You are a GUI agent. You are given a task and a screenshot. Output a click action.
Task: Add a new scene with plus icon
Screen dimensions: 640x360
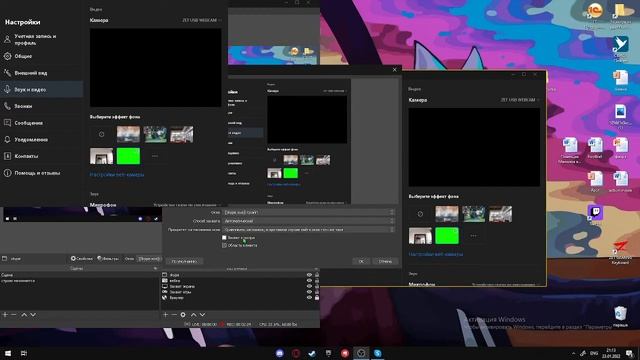pos(5,315)
